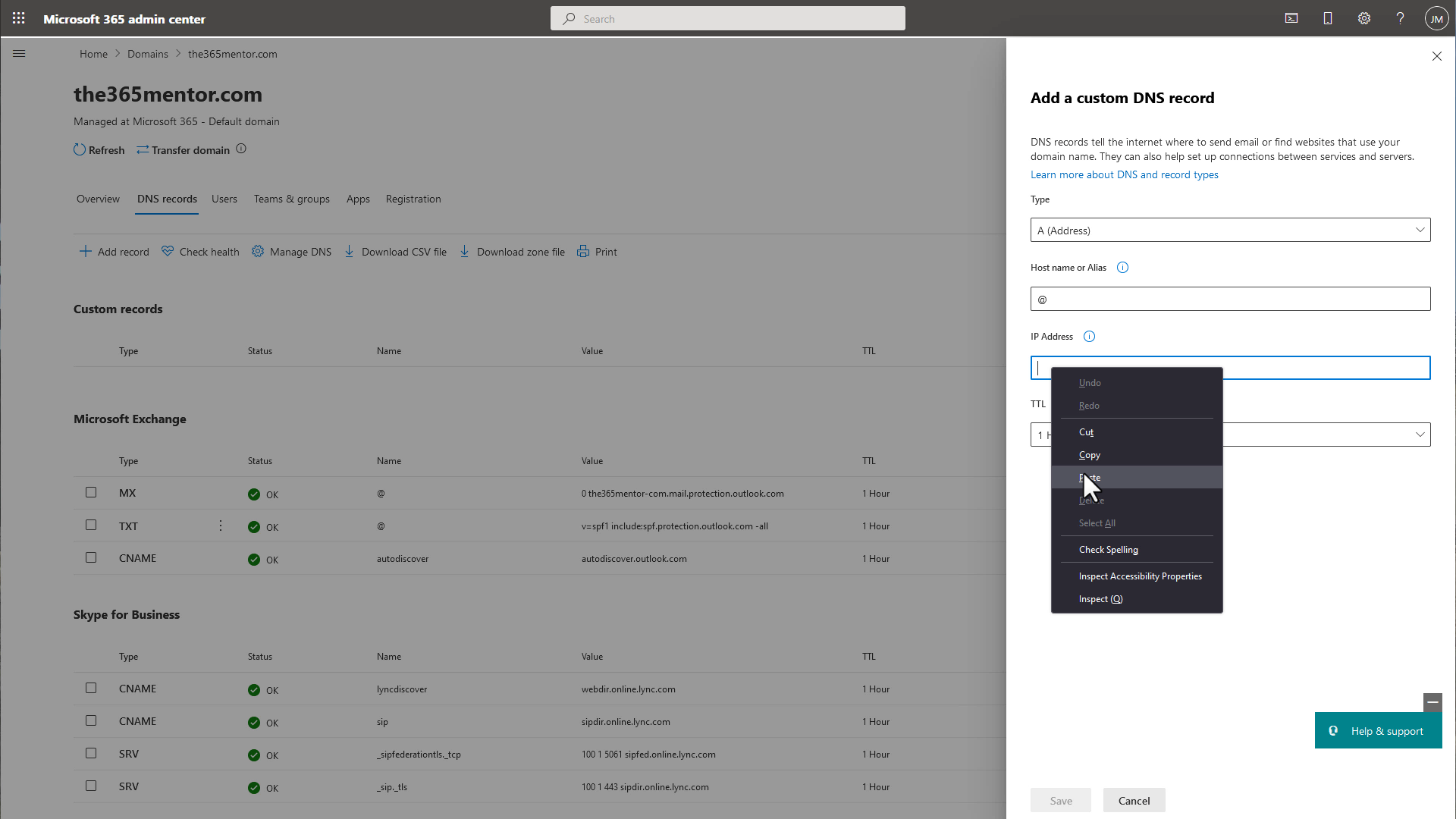Click the Download zone file icon
The height and width of the screenshot is (819, 1456).
464,251
